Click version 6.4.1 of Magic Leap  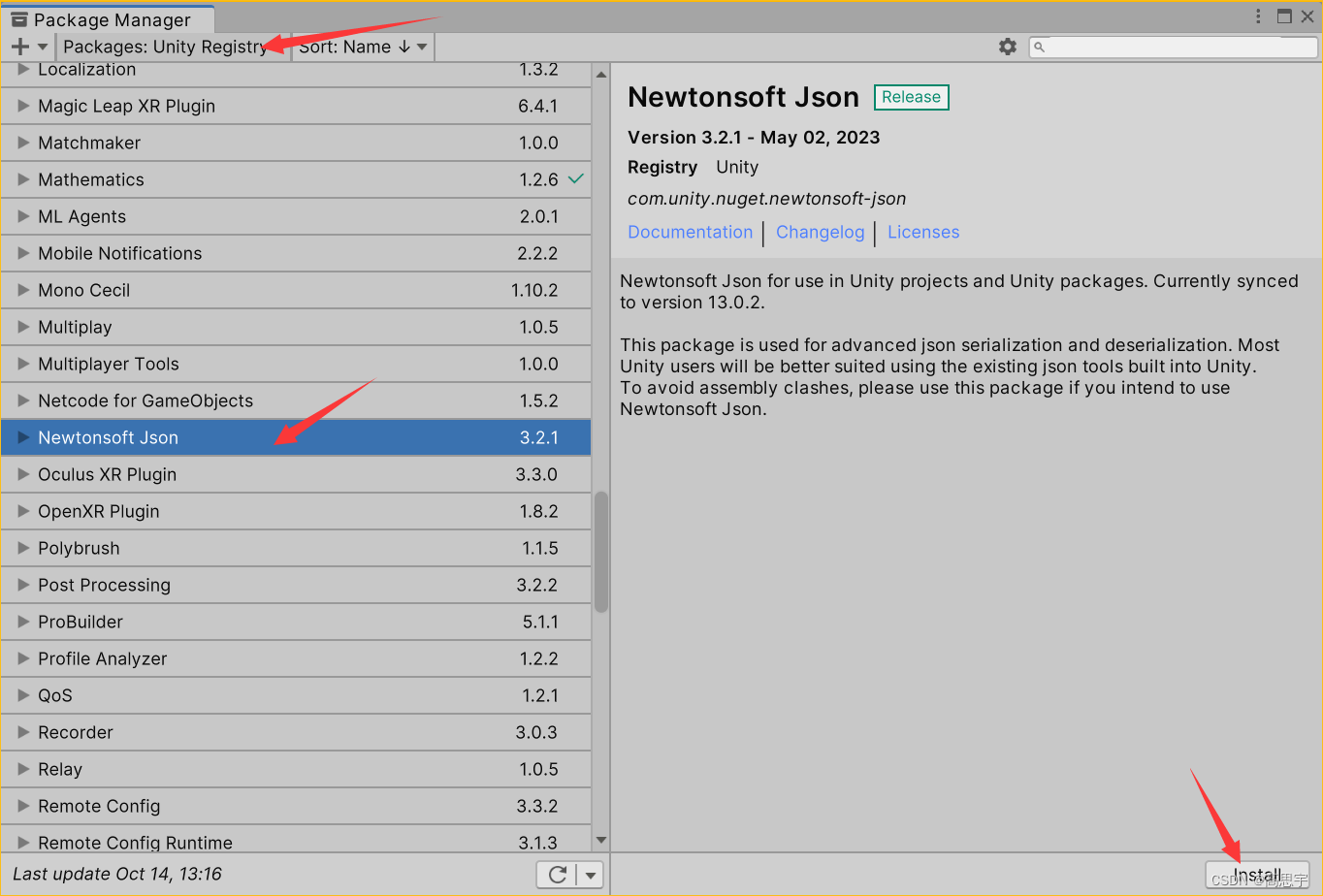coord(538,106)
